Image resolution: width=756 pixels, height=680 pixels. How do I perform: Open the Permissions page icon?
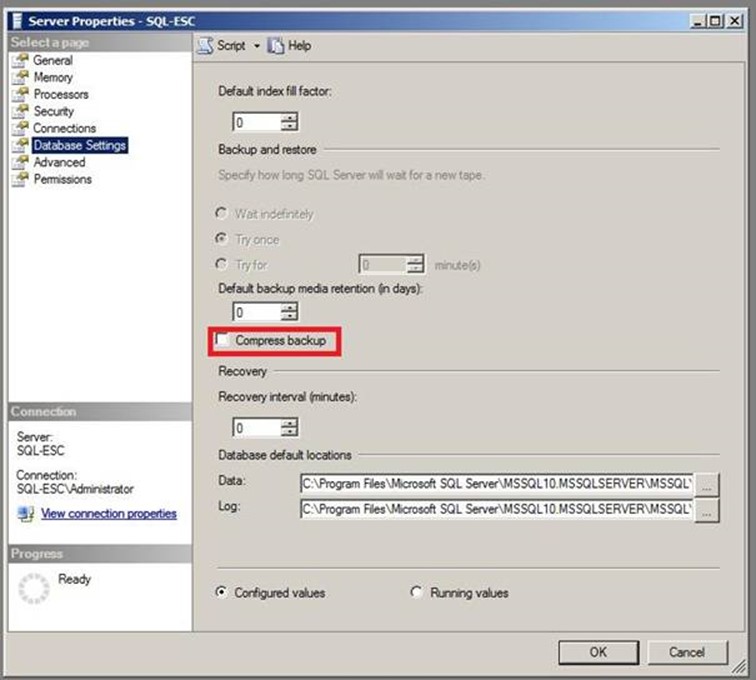tap(19, 180)
